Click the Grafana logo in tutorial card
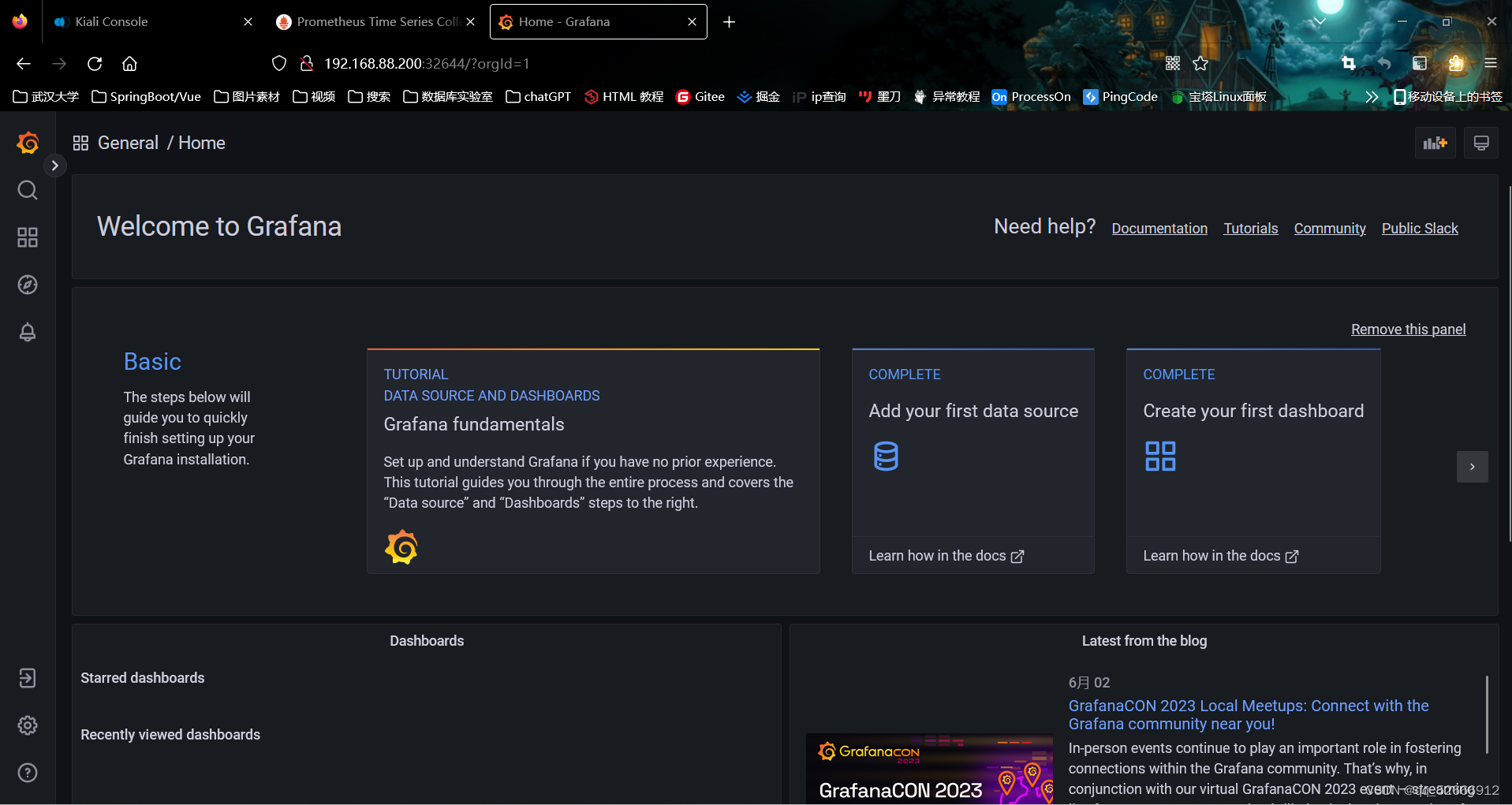Screen dimensions: 1512x805 tap(401, 546)
